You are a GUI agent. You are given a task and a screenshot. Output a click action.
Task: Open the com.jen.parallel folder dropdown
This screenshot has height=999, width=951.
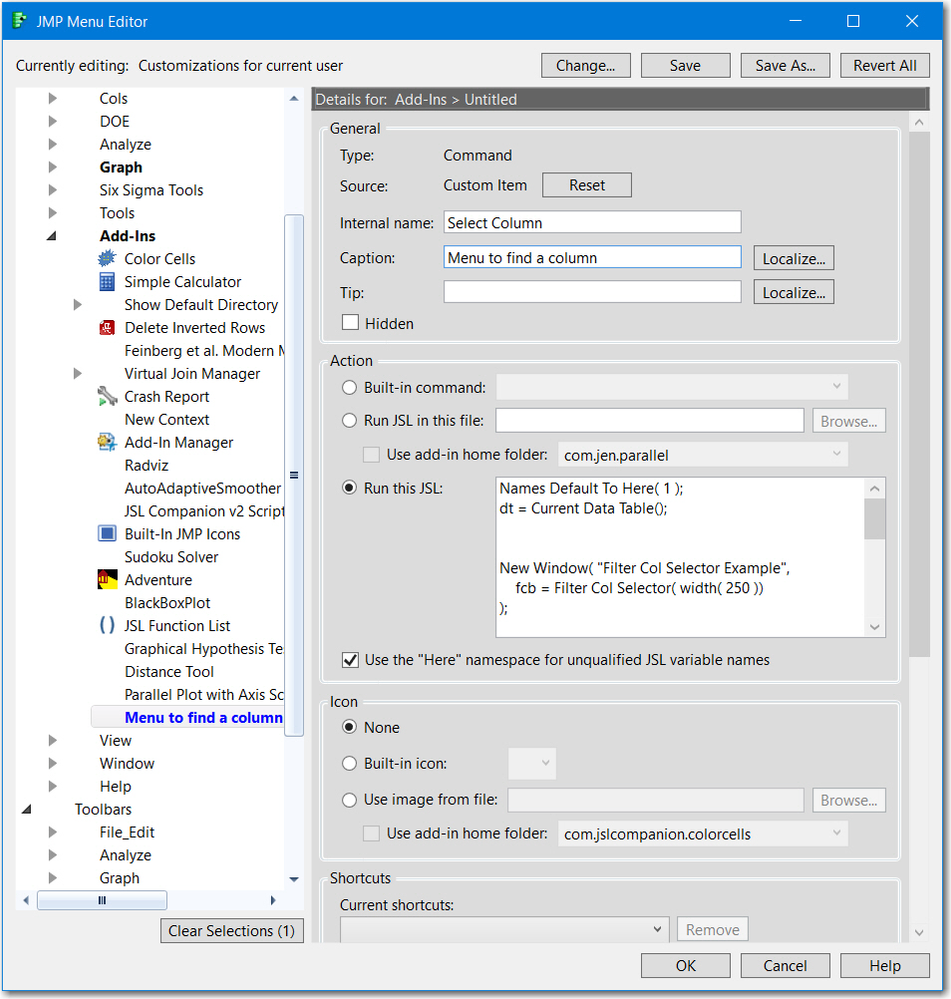(703, 455)
